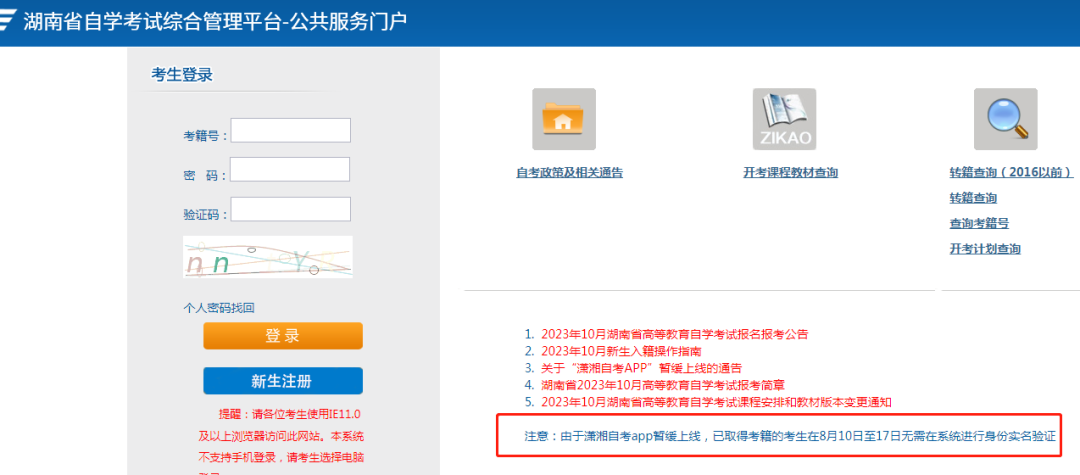The image size is (1080, 475).
Task: Focus the 验证码 input field
Action: click(x=290, y=209)
